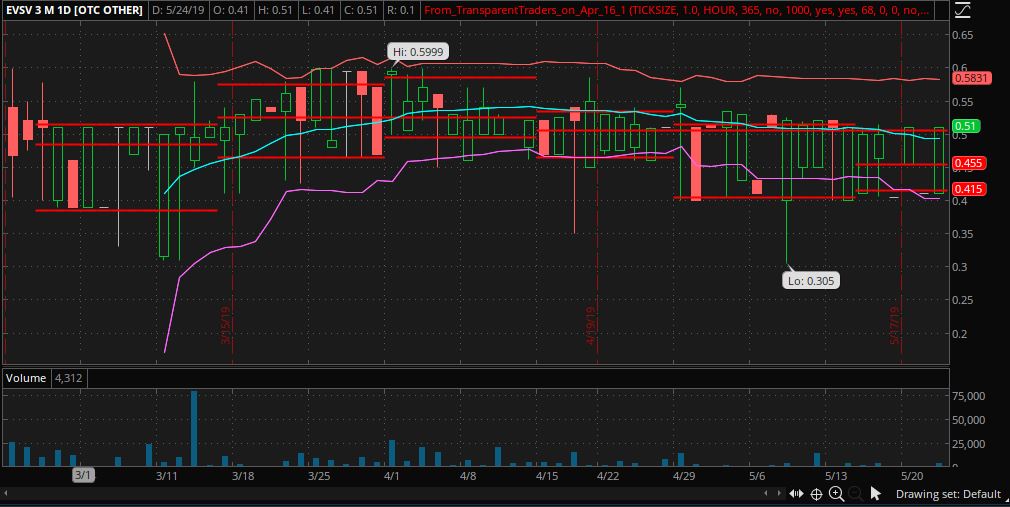Click the 4/8 date on time axis
The height and width of the screenshot is (507, 1010).
pos(468,476)
